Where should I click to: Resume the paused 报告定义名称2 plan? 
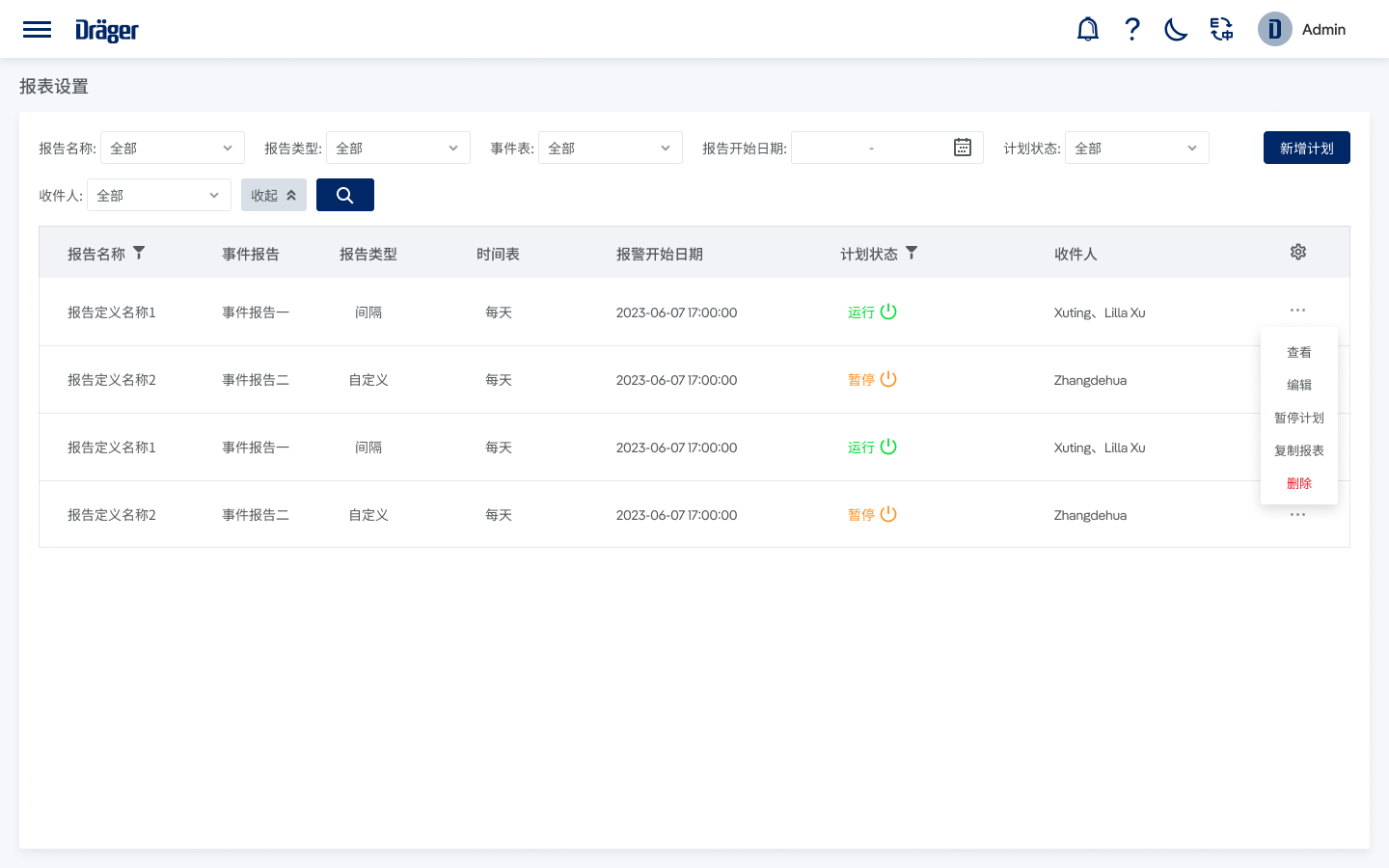[889, 379]
